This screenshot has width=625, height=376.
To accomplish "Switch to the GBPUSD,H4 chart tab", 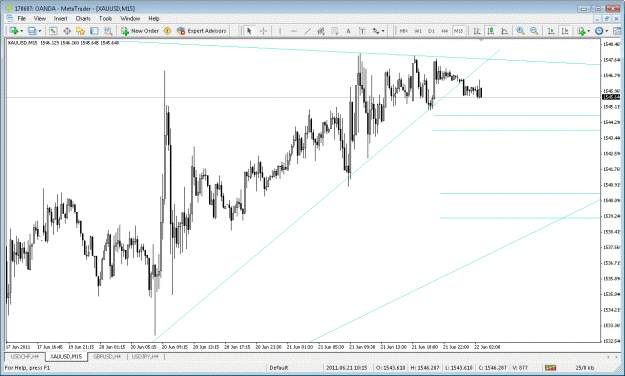I will [x=107, y=356].
